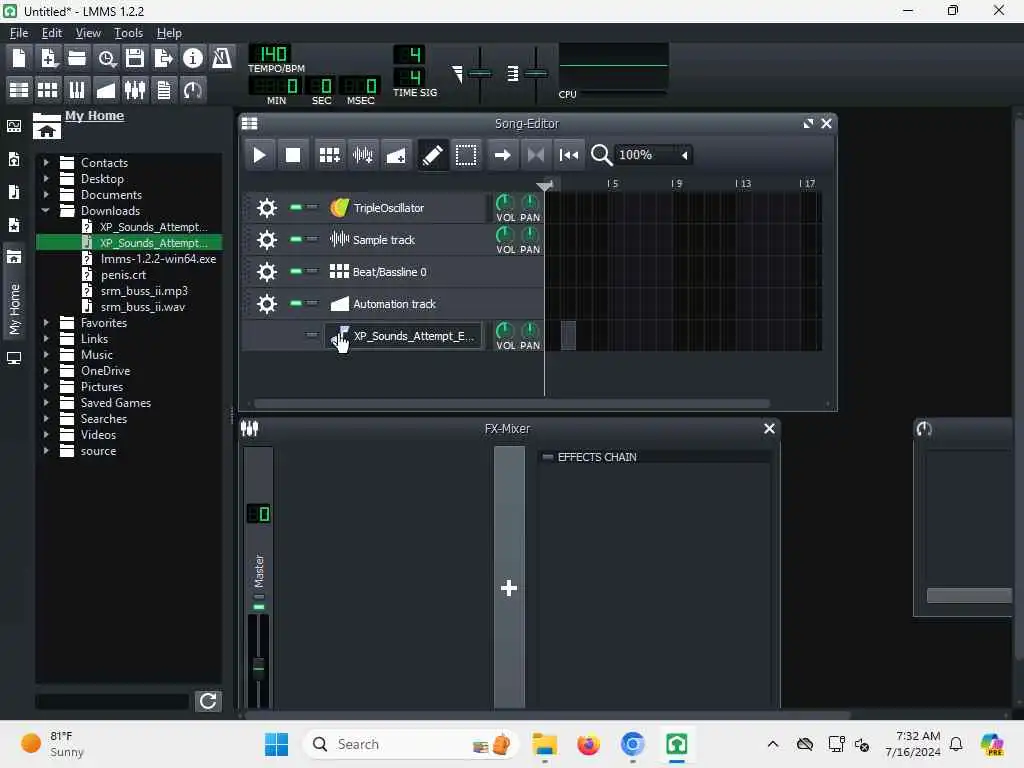Screen dimensions: 1024x768
Task: Expand the Documents folder
Action: click(46, 194)
